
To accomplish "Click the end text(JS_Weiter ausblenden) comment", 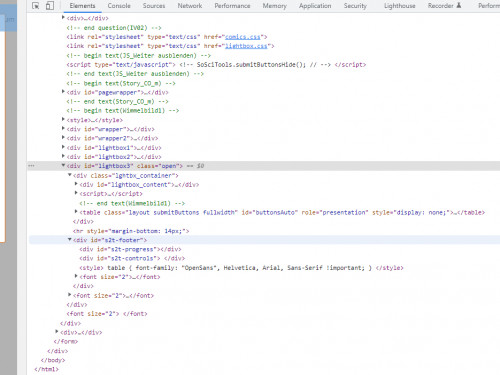I will [x=135, y=74].
